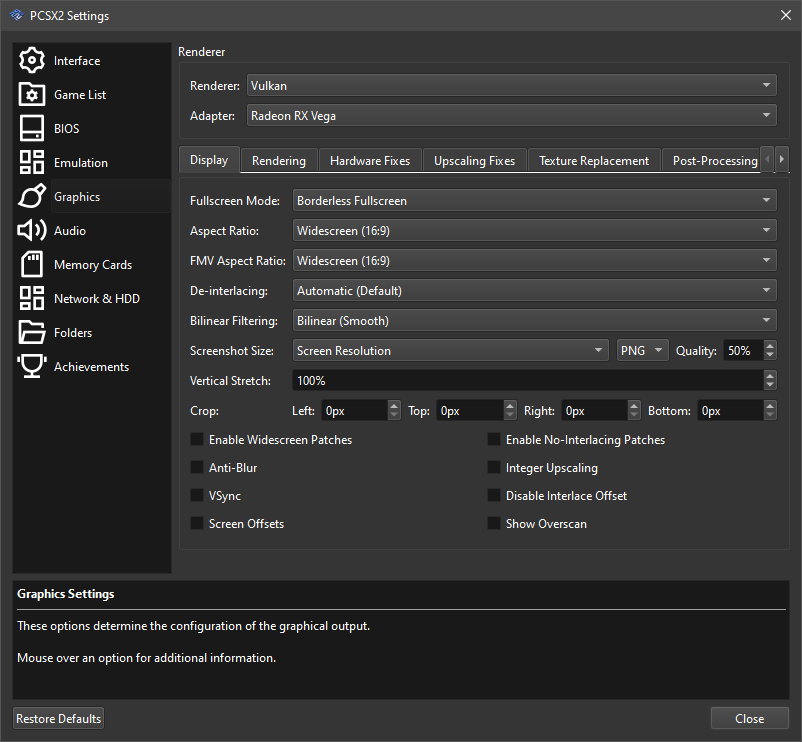Image resolution: width=802 pixels, height=742 pixels.
Task: Change screenshot format PNG dropdown
Action: click(x=642, y=350)
